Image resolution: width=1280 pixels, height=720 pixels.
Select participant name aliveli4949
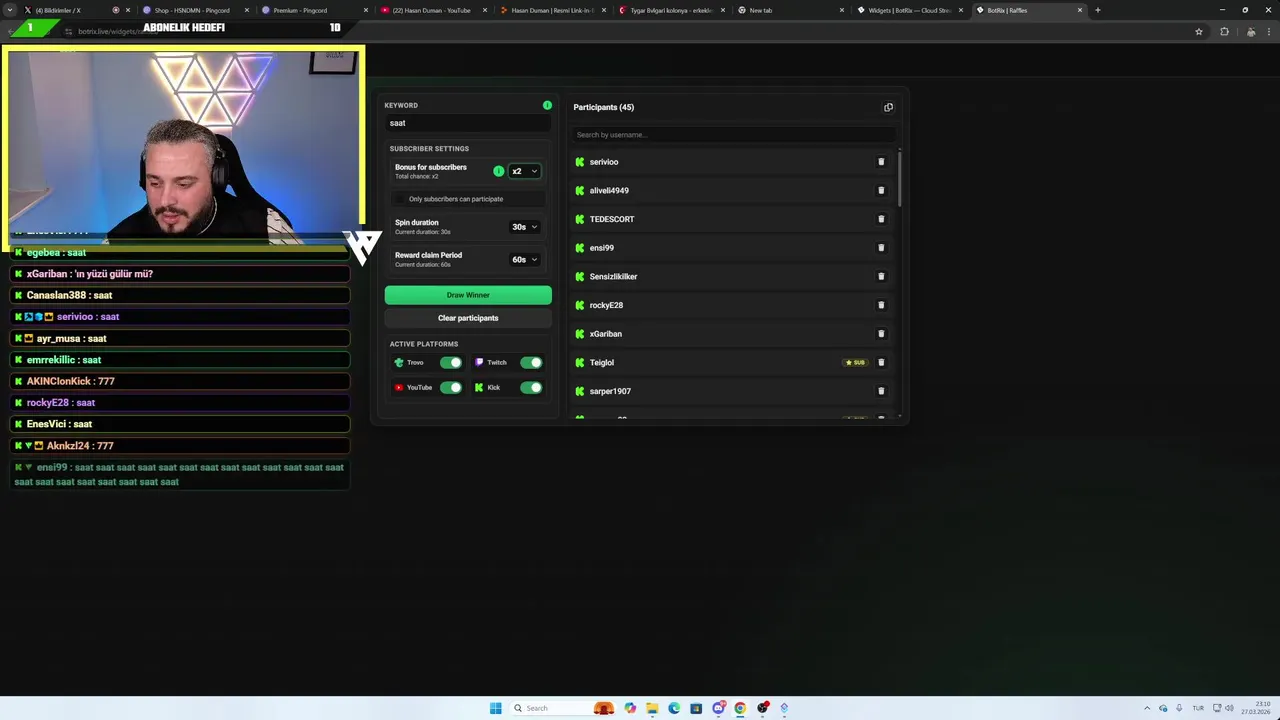pos(609,190)
